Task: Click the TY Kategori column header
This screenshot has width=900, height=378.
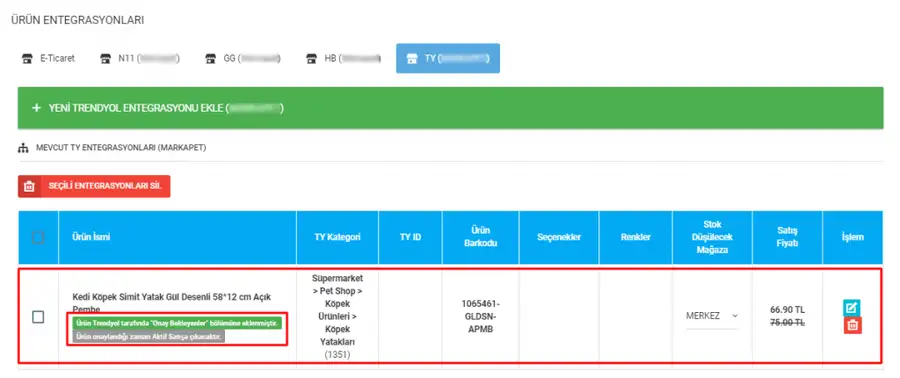Action: pyautogui.click(x=338, y=237)
